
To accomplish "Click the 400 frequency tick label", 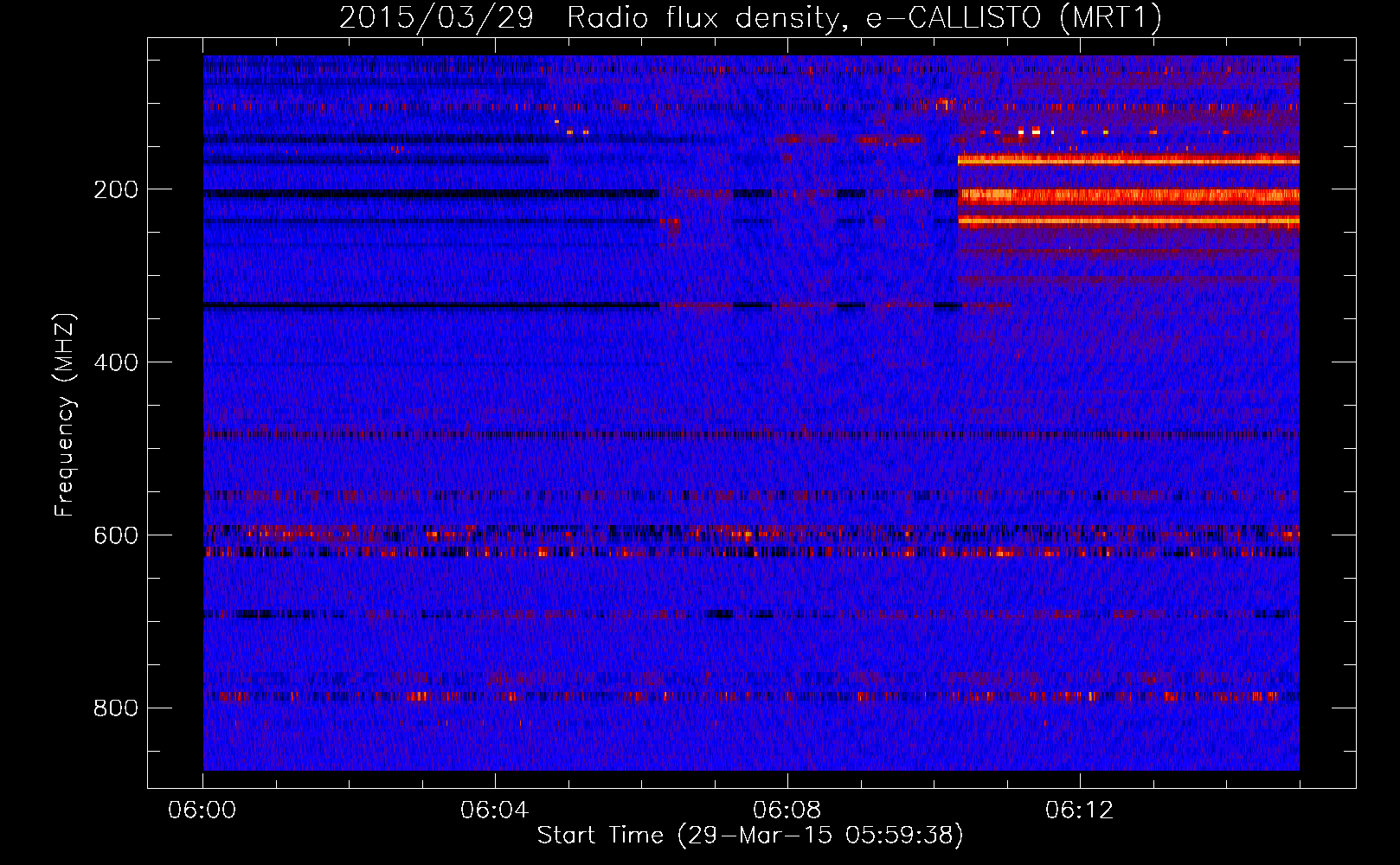I will click(115, 362).
